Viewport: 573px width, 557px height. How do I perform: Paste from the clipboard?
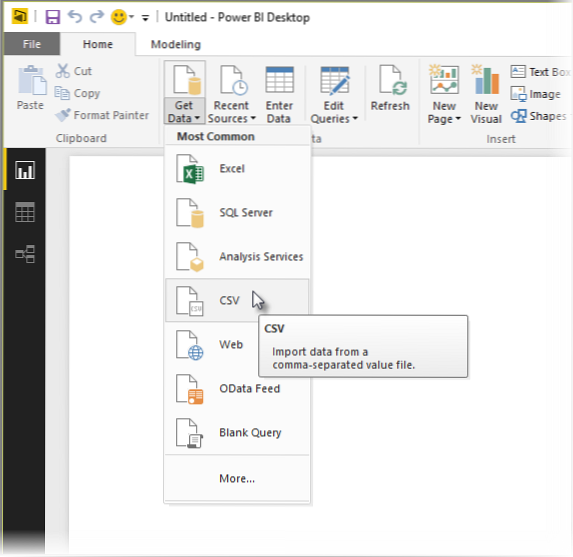click(x=31, y=88)
